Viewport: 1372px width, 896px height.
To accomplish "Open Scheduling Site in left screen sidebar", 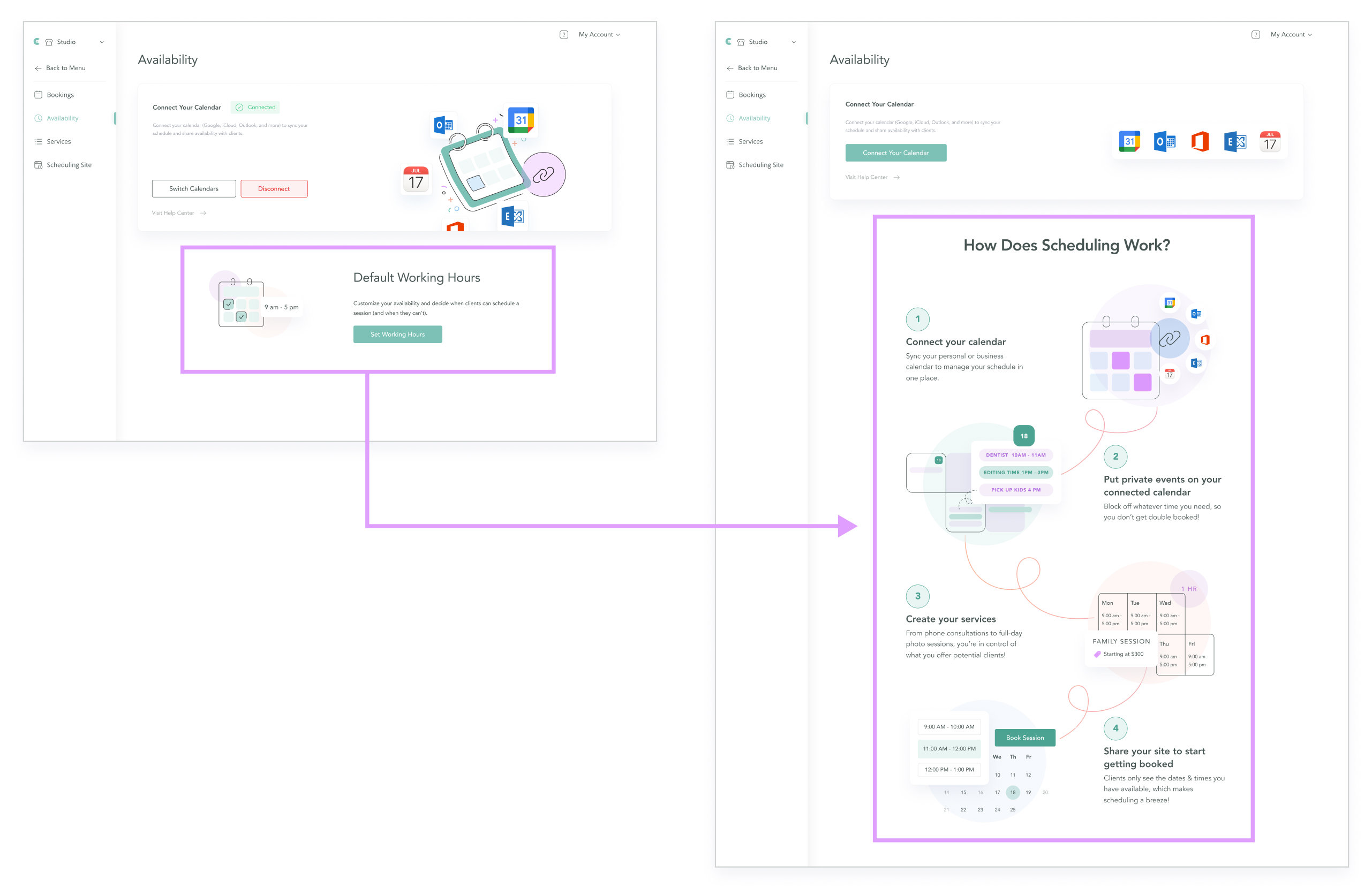I will click(69, 165).
